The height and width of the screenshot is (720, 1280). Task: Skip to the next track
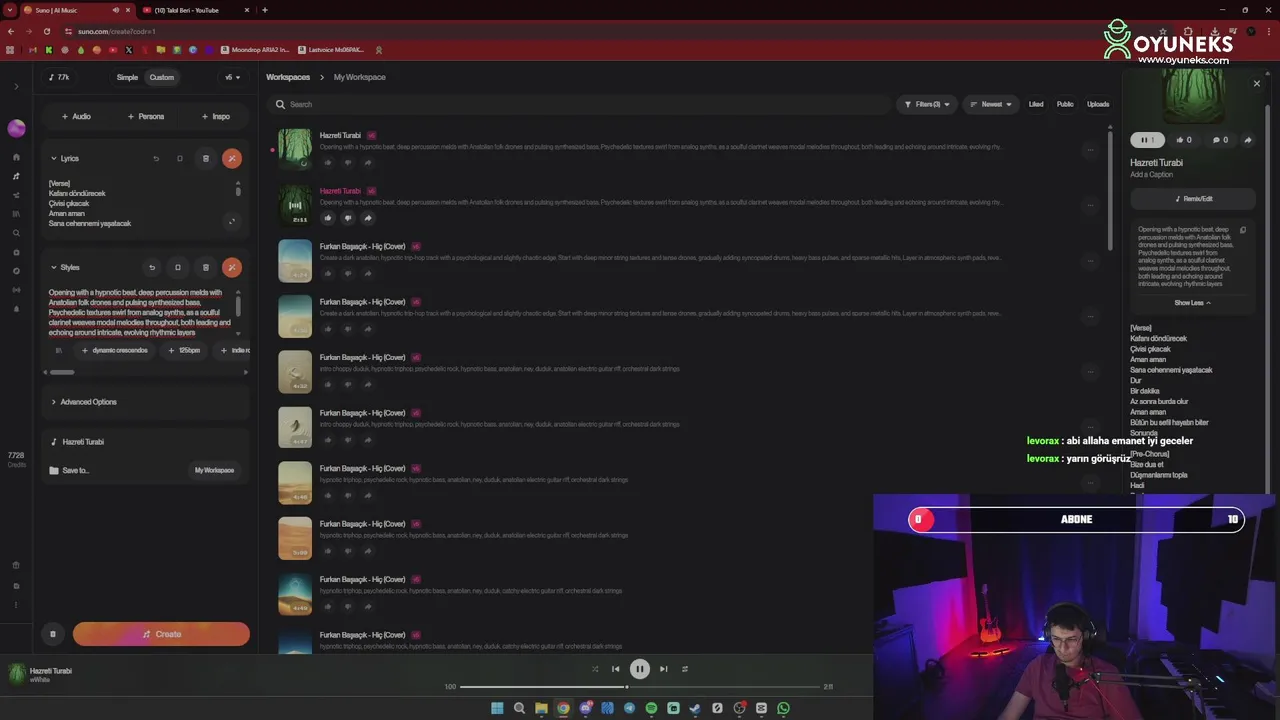point(663,669)
